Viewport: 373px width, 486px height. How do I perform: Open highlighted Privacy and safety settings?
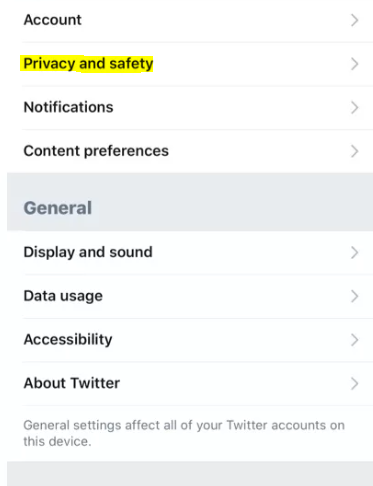click(x=190, y=64)
